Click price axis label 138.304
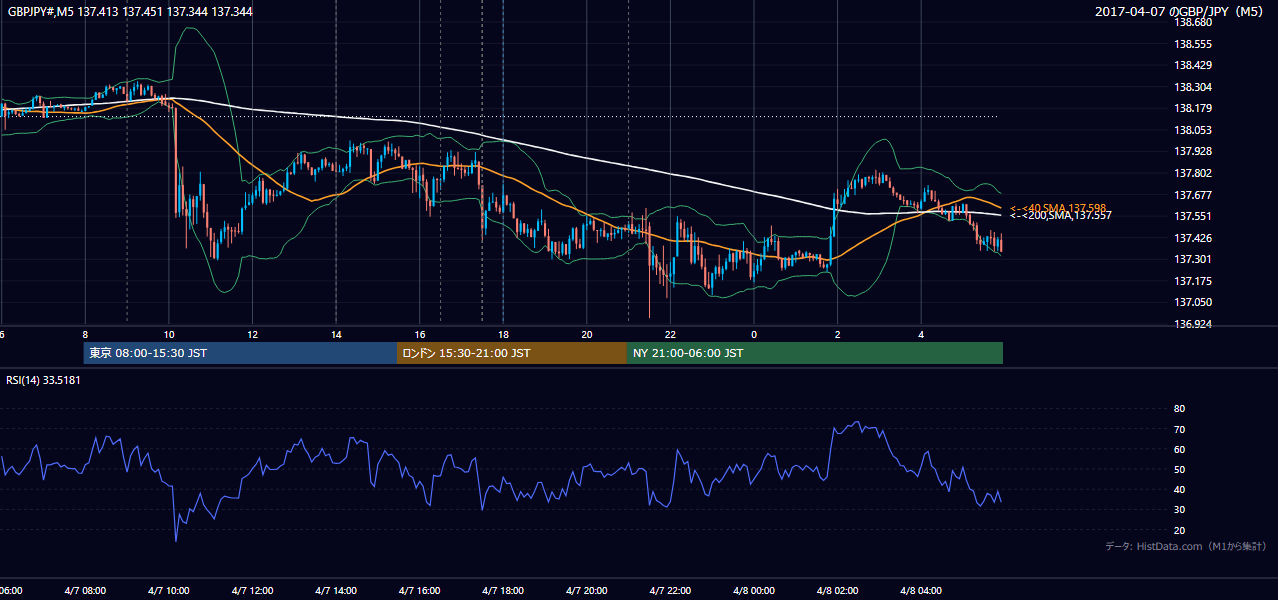This screenshot has height=600, width=1278. 1193,87
